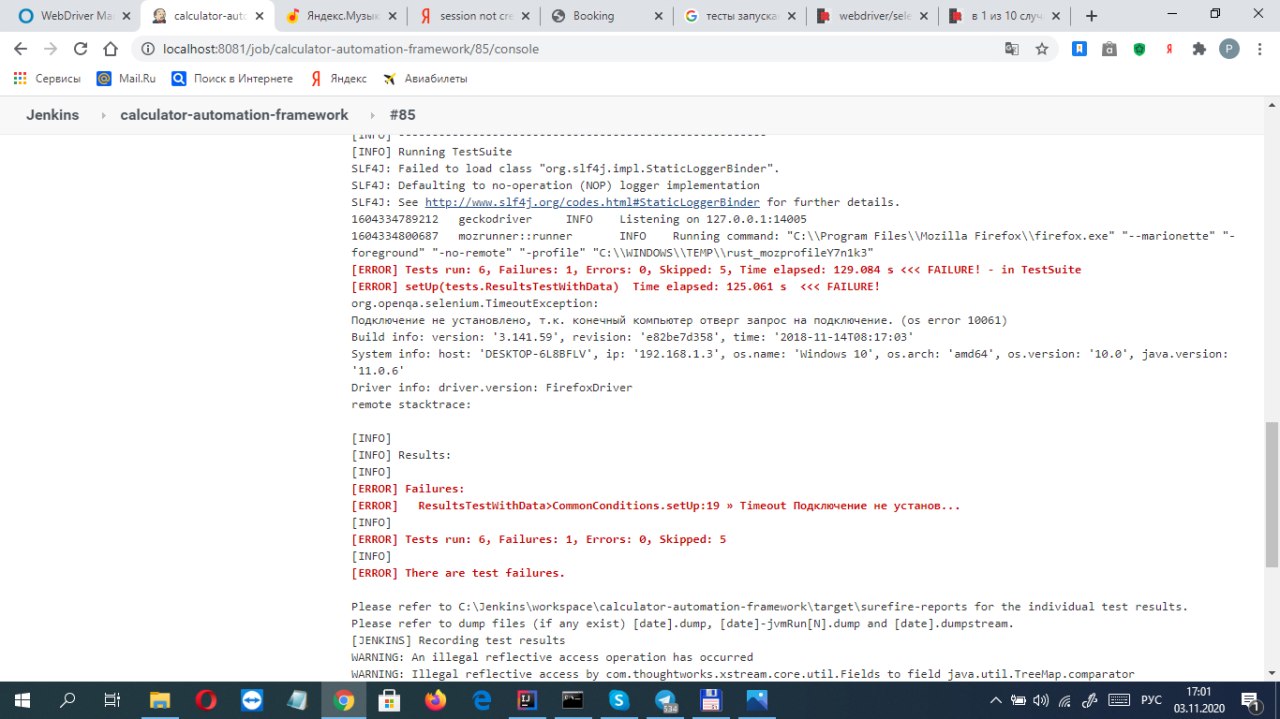Open Поиск в Интернете bookmark
The height and width of the screenshot is (719, 1280).
click(232, 78)
